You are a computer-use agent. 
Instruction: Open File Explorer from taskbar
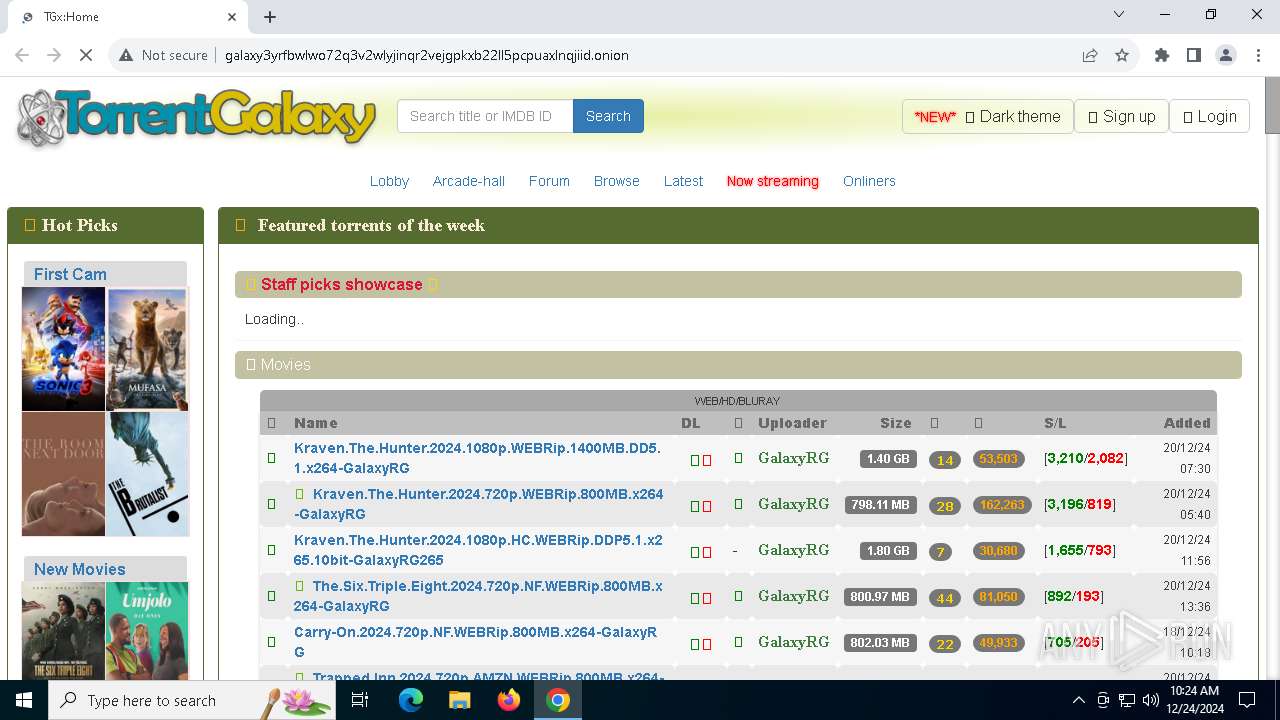tap(459, 700)
